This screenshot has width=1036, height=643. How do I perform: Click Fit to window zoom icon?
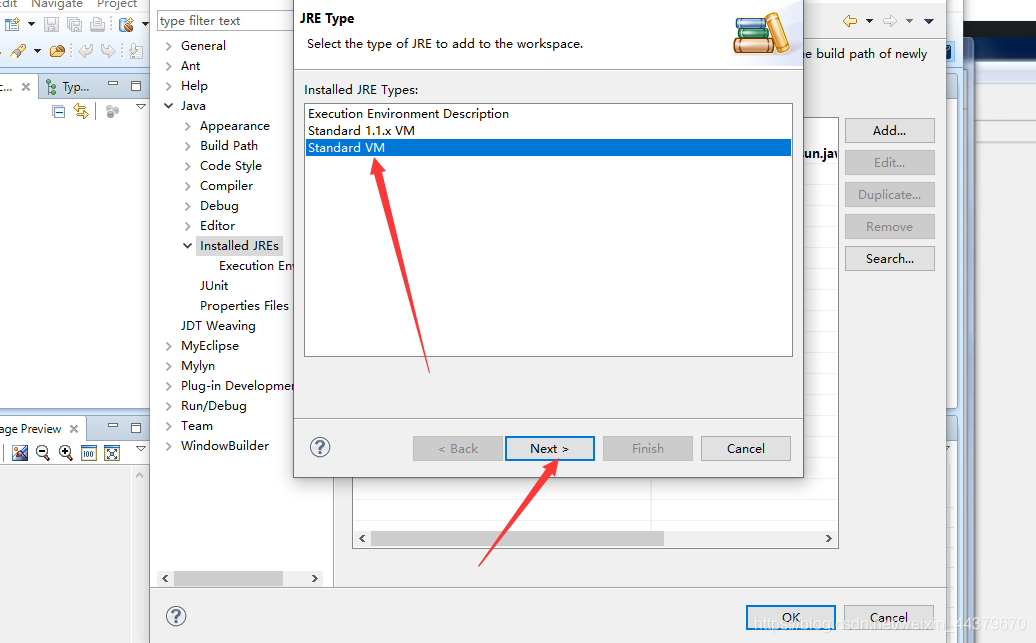point(112,453)
